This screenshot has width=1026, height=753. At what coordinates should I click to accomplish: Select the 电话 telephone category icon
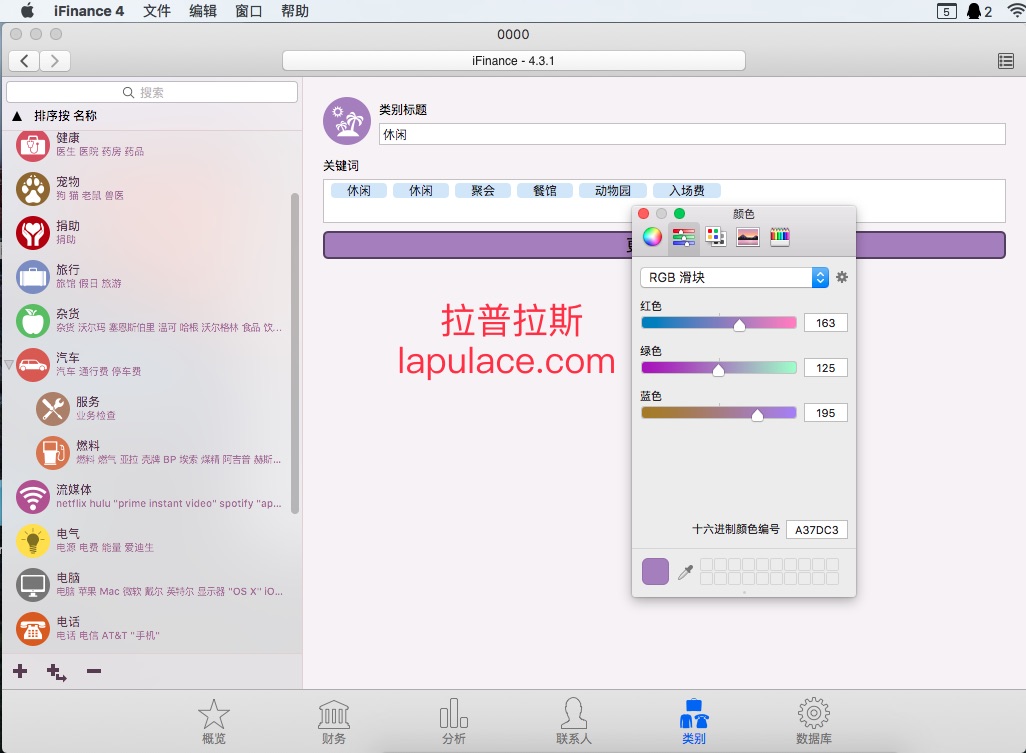click(33, 628)
